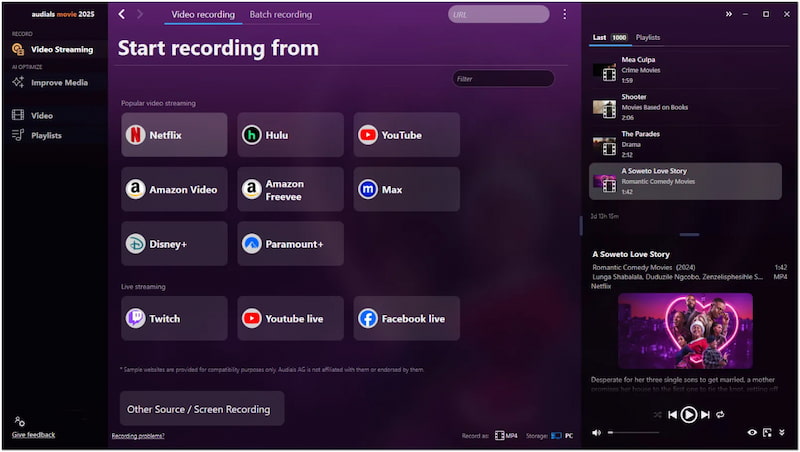Image resolution: width=800 pixels, height=452 pixels.
Task: Collapse the right panel with double chevron
Action: pos(728,14)
